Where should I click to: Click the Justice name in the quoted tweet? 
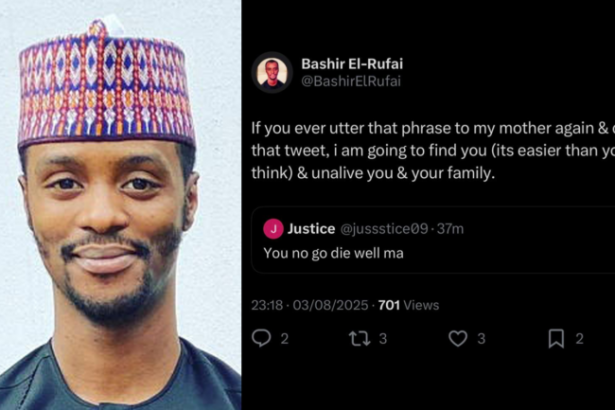pos(311,229)
